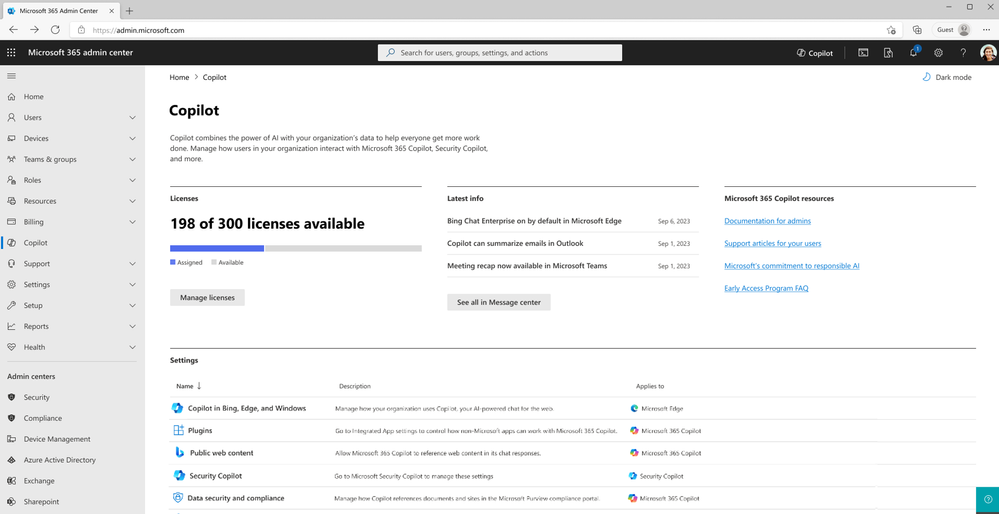This screenshot has width=999, height=514.
Task: Sort settings by Name column header
Action: 189,386
